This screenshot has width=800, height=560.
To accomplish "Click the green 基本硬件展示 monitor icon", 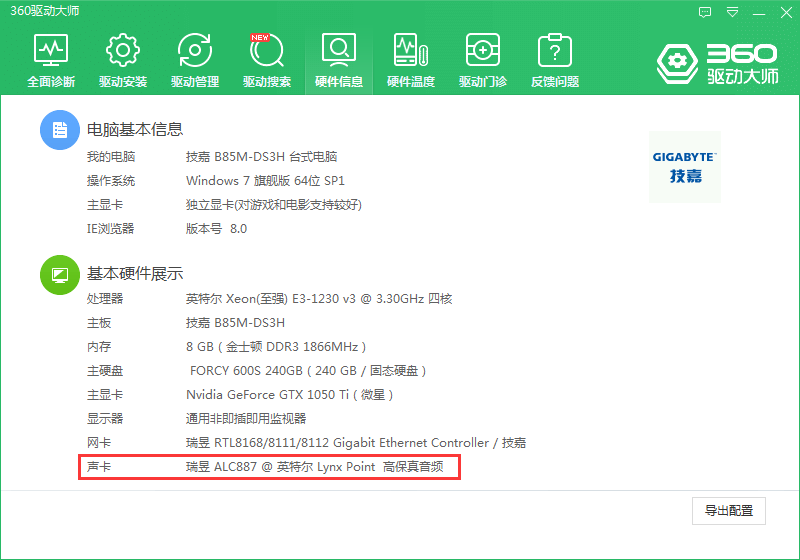I will [59, 274].
